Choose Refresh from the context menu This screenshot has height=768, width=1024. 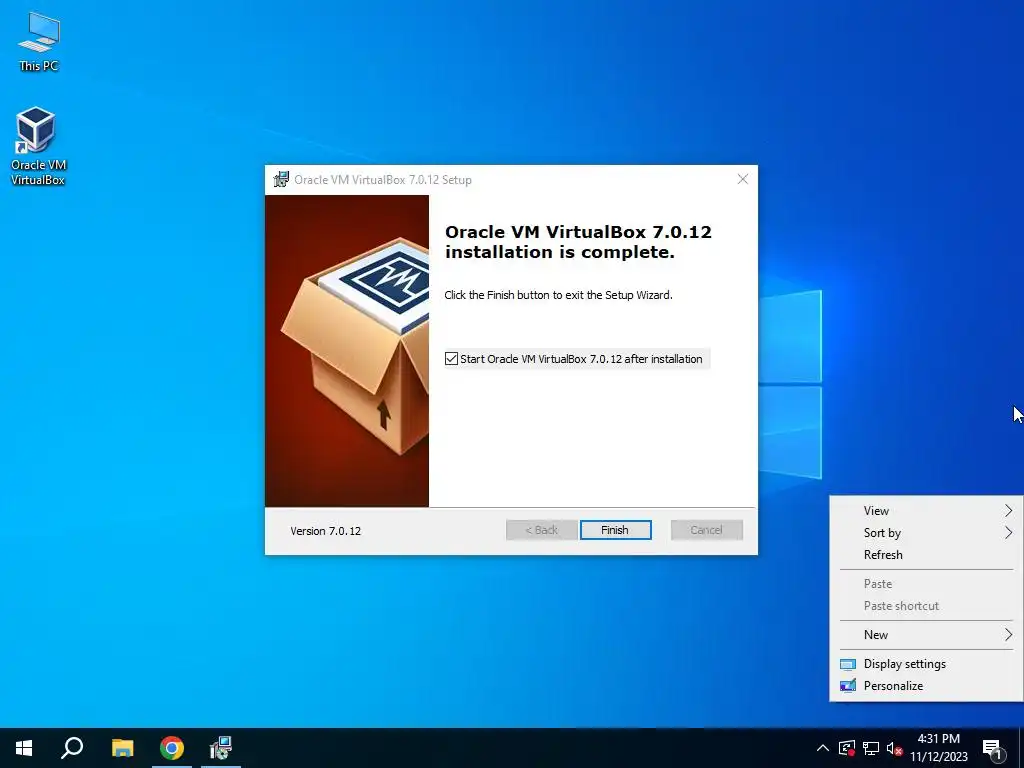coord(926,555)
